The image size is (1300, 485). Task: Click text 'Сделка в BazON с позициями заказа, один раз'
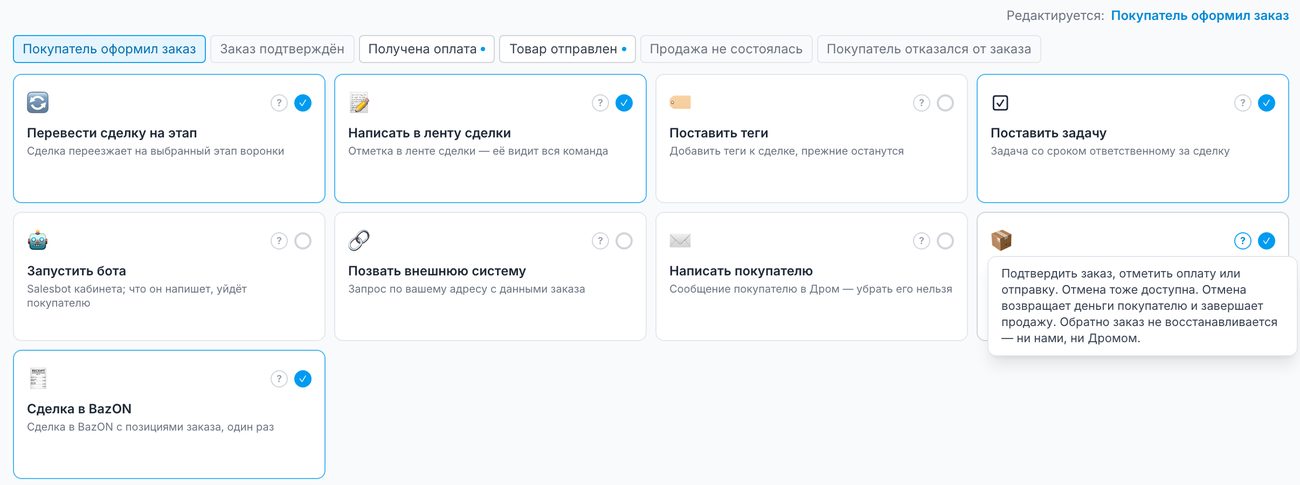tap(150, 428)
